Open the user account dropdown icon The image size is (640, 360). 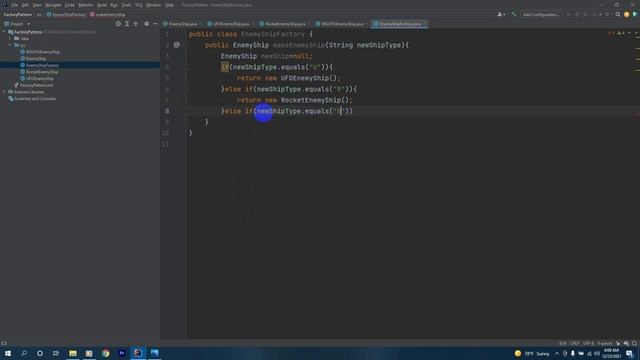pyautogui.click(x=501, y=15)
